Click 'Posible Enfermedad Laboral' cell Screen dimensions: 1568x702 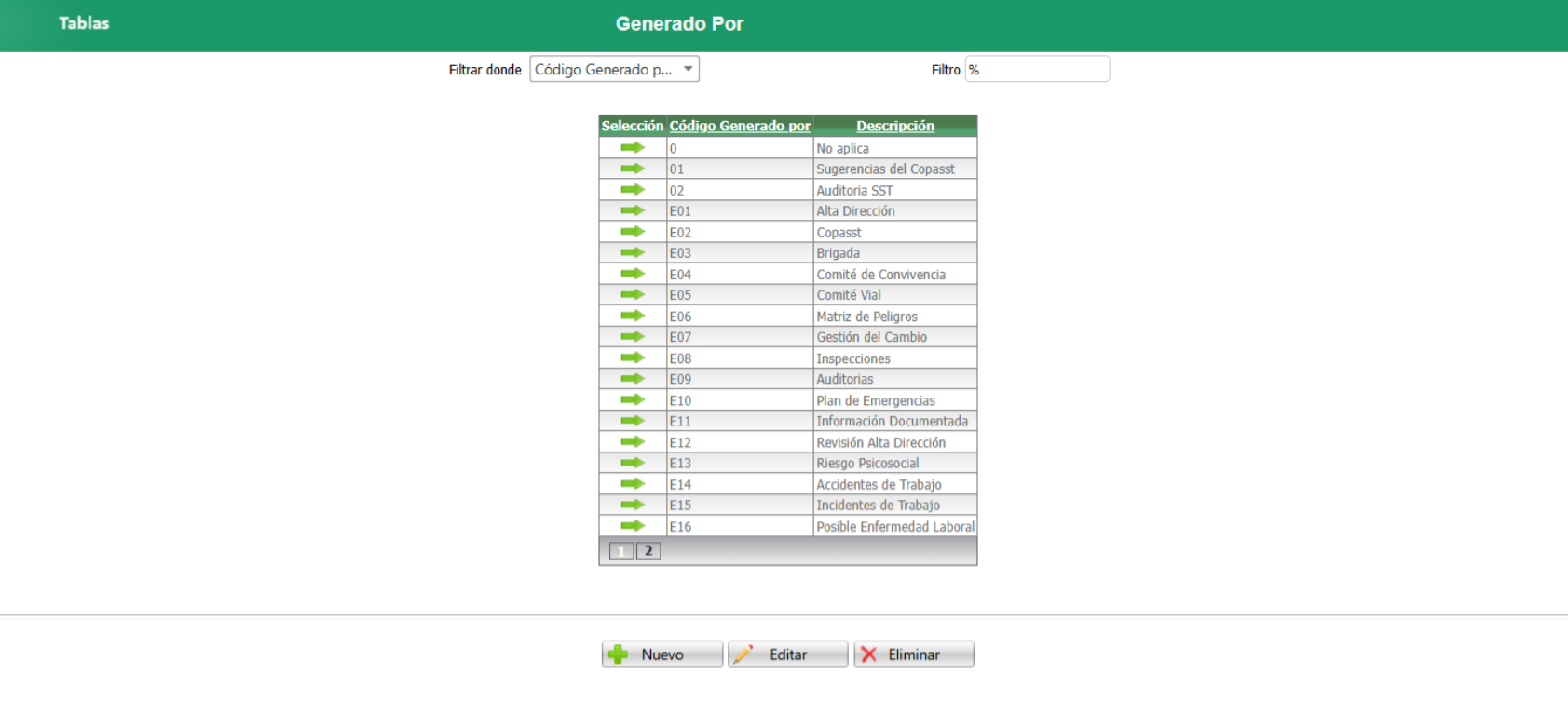click(x=895, y=526)
